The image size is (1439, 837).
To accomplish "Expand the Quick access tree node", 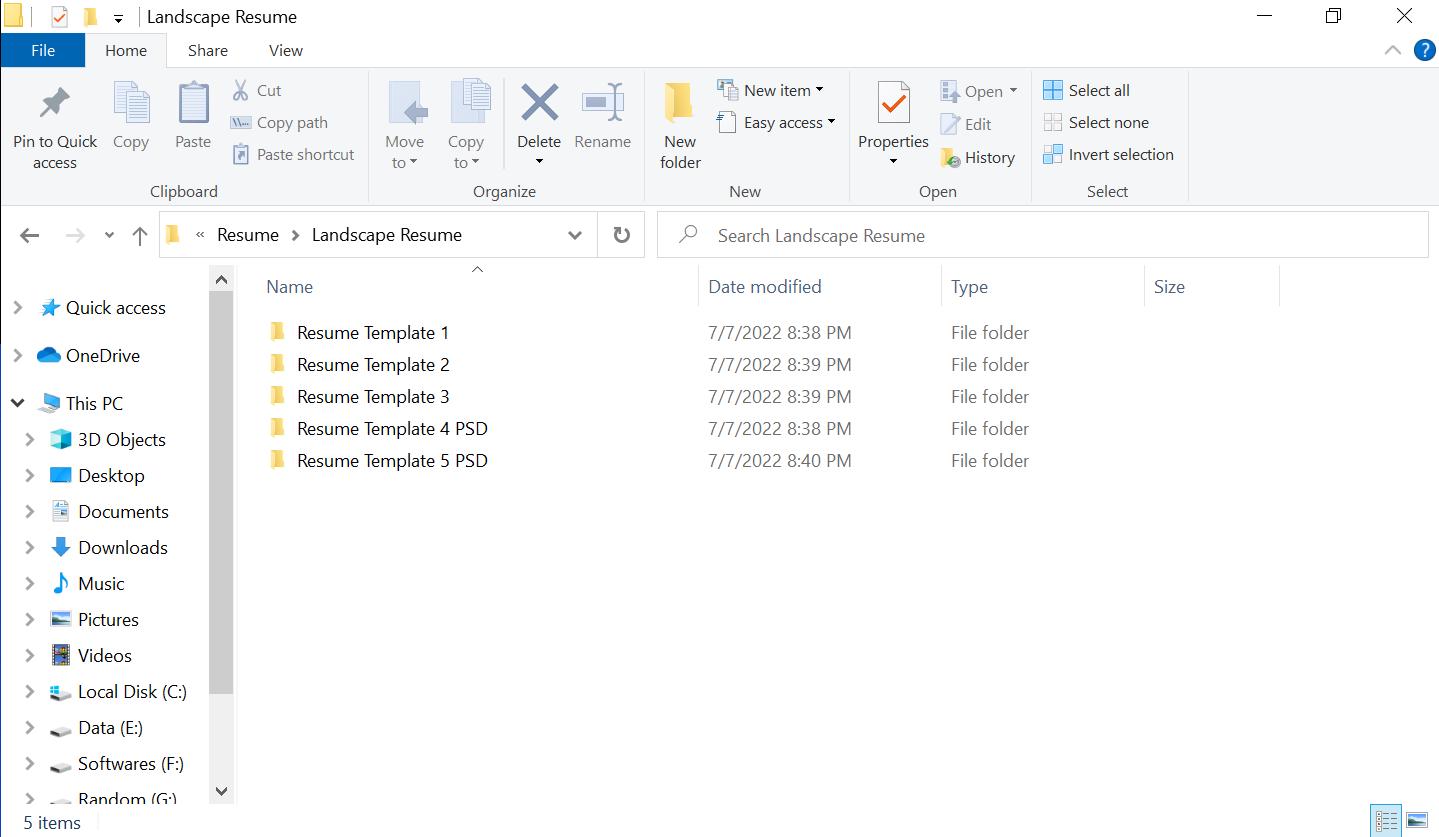I will 18,308.
